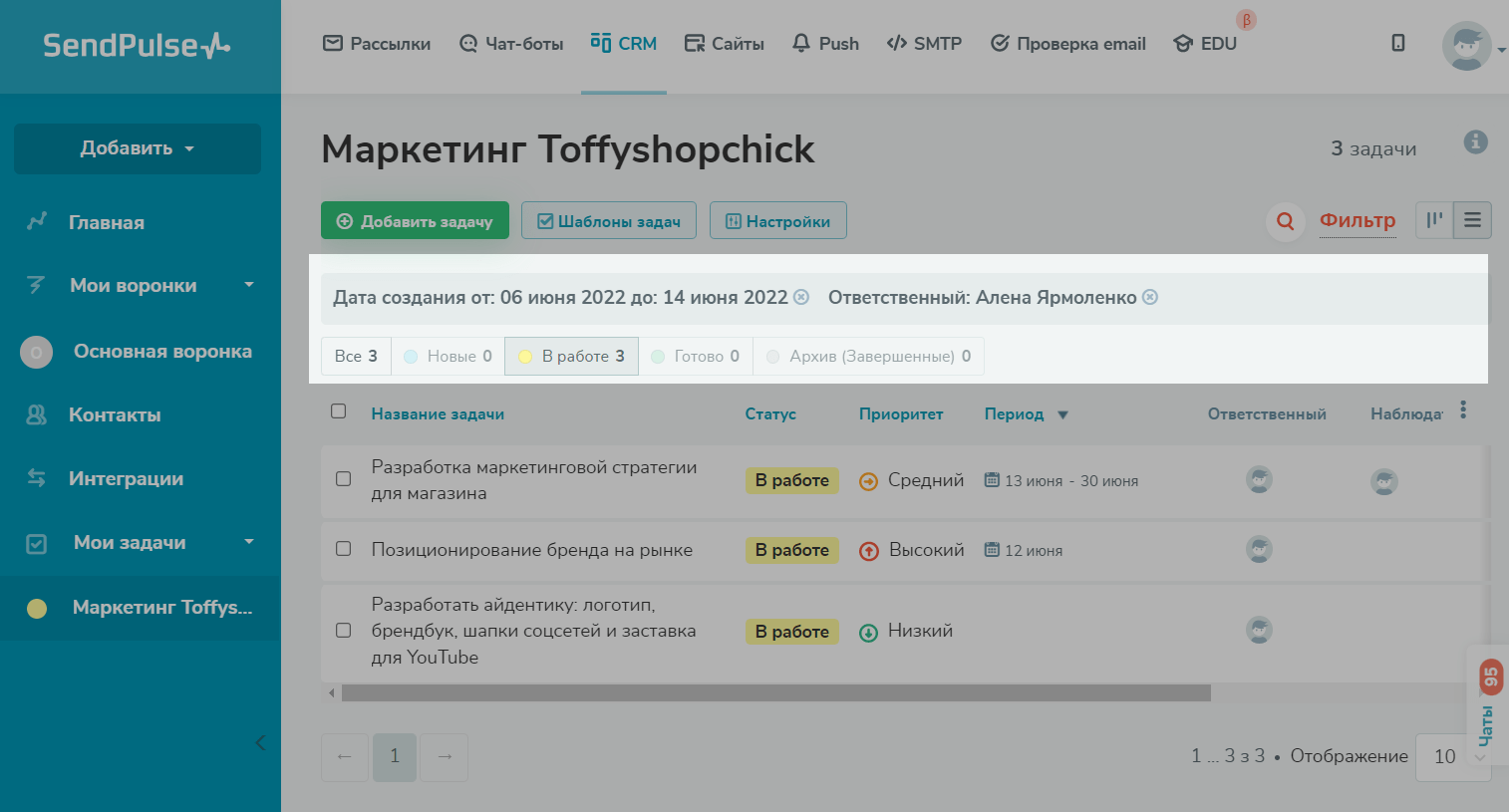Click the horizontal scrollbar under the table
The width and height of the screenshot is (1509, 812).
(775, 693)
